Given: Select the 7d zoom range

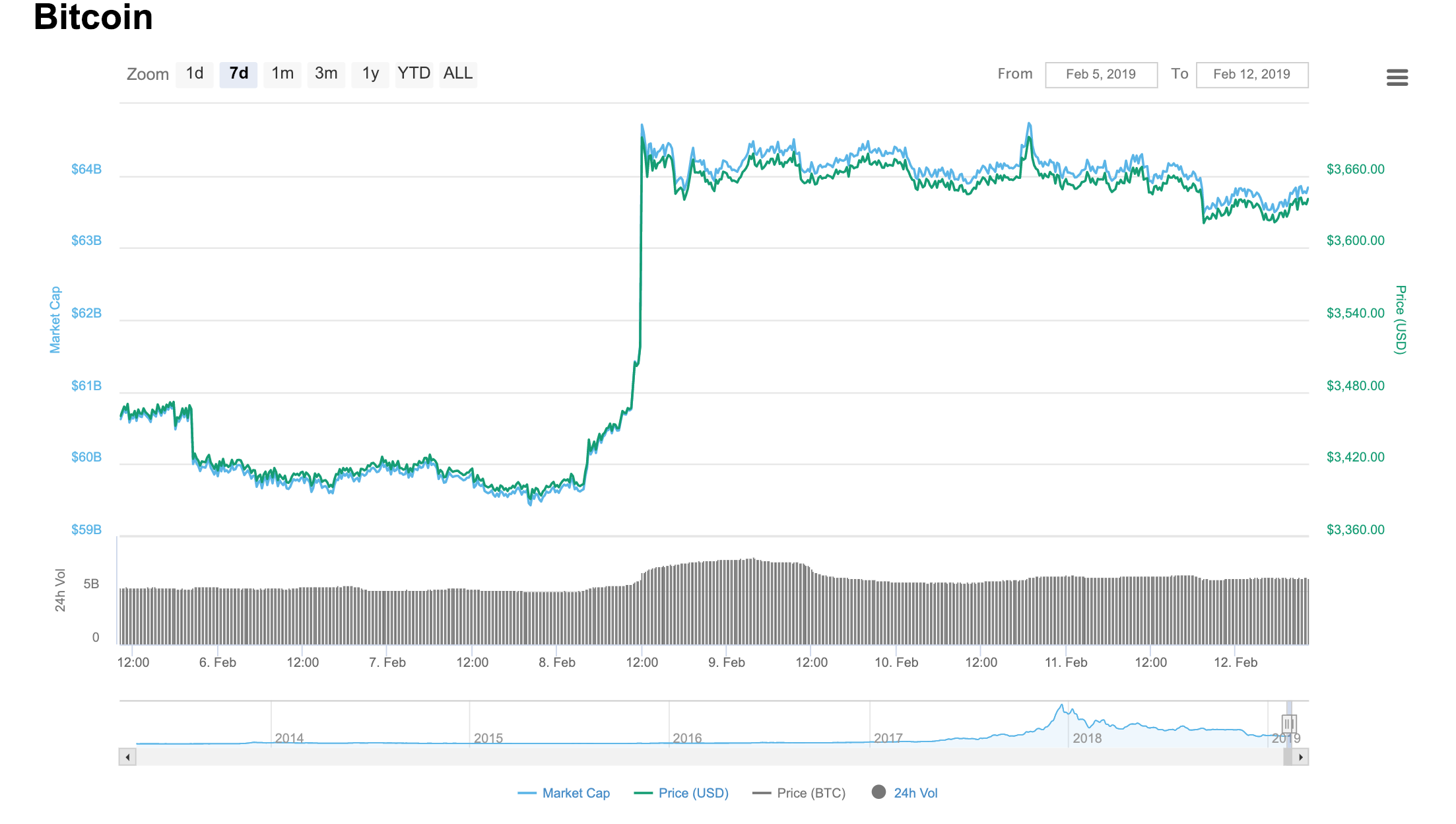Looking at the screenshot, I should pos(238,74).
